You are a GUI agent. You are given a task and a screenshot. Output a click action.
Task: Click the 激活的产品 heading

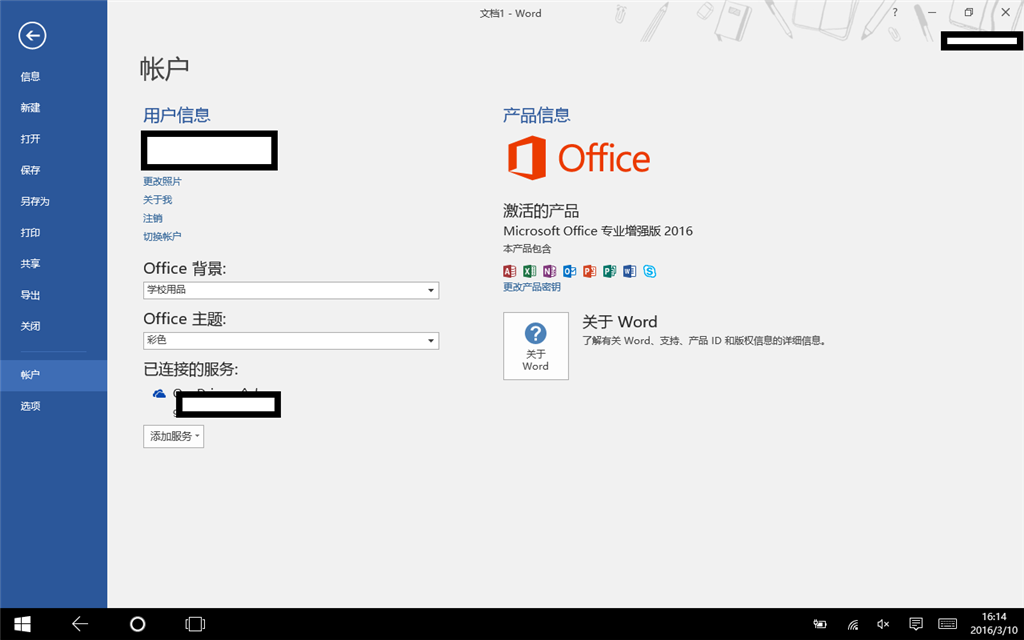pos(541,211)
